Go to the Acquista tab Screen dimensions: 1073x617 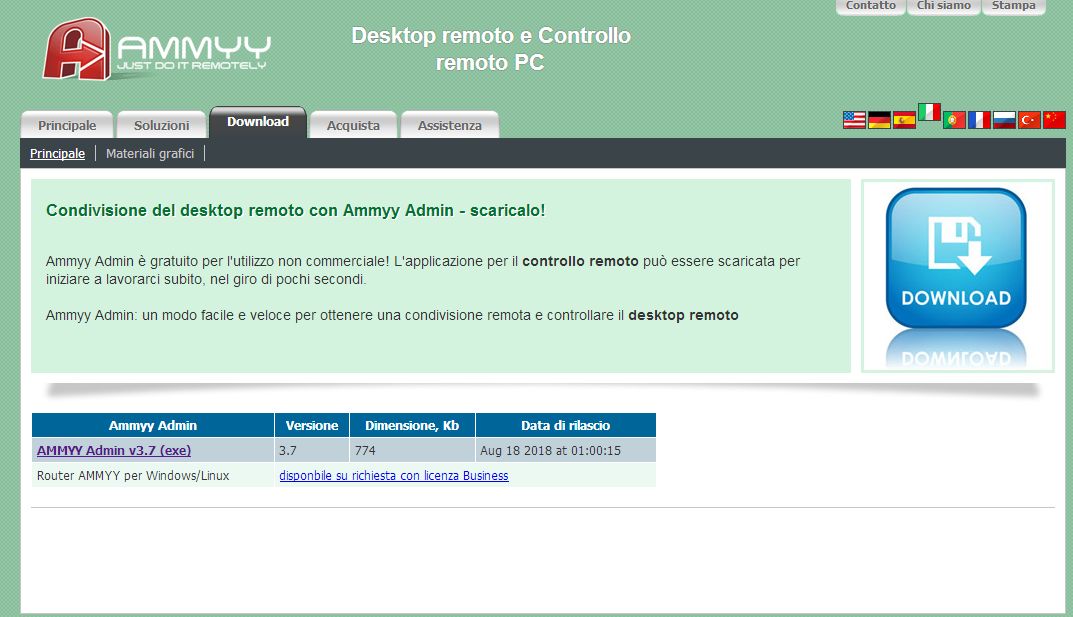point(353,125)
